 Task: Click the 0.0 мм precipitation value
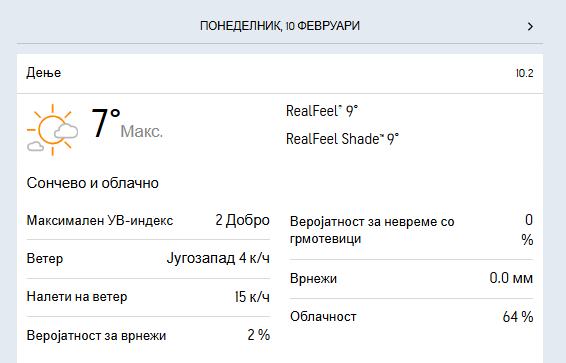[511, 278]
